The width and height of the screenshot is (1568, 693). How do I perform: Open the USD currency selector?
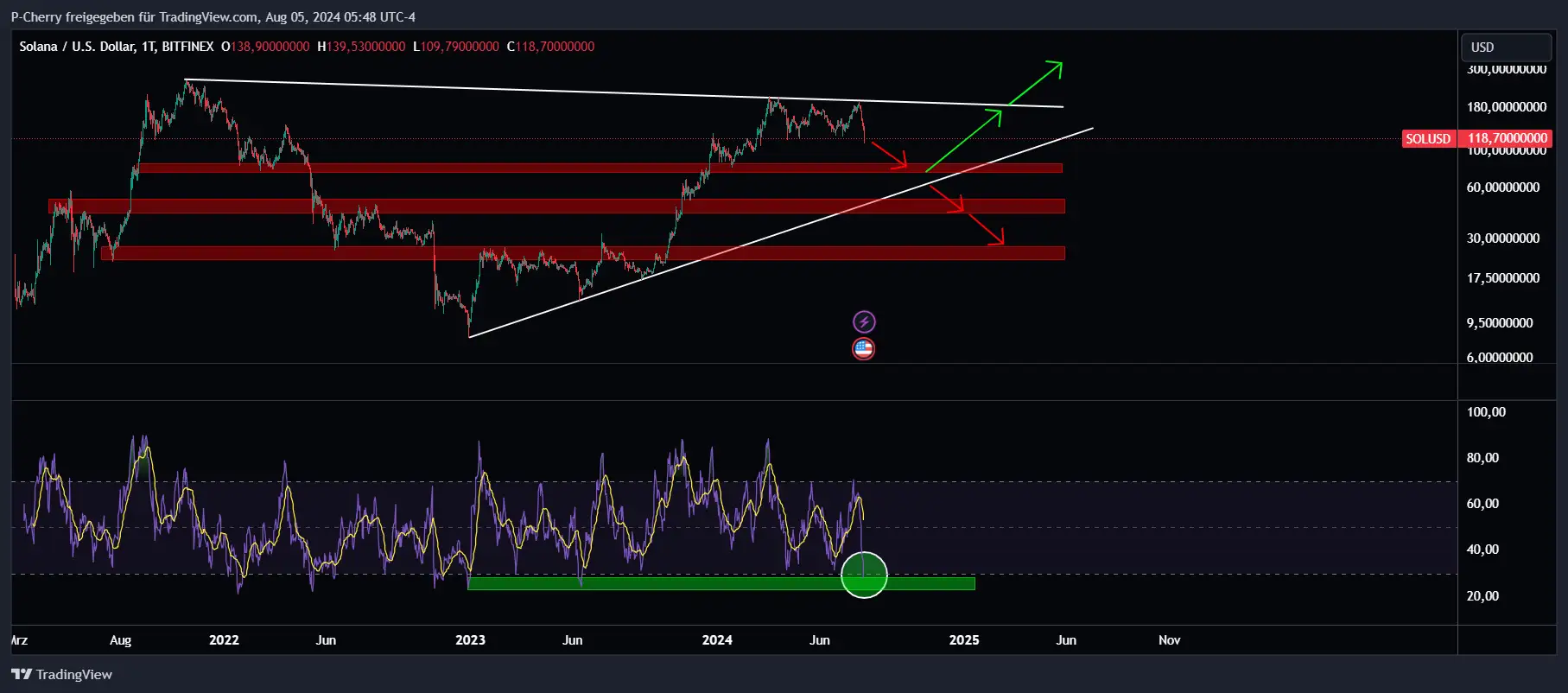coord(1505,47)
